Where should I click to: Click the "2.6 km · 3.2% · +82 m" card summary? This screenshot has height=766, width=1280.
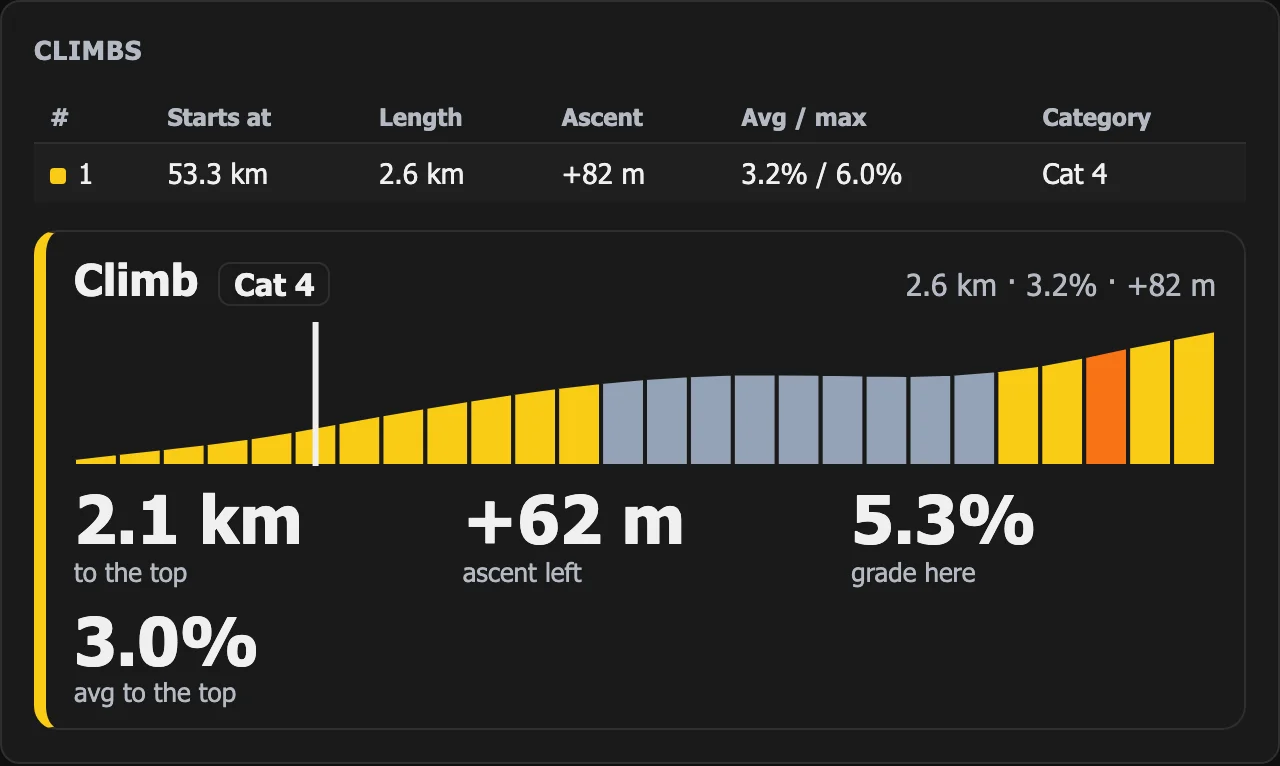(1060, 286)
